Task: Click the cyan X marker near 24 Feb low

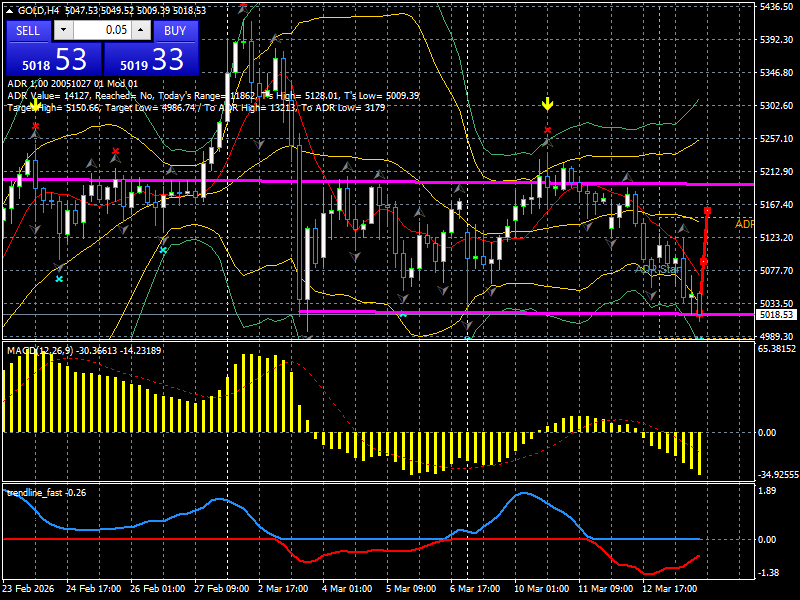Action: click(59, 279)
